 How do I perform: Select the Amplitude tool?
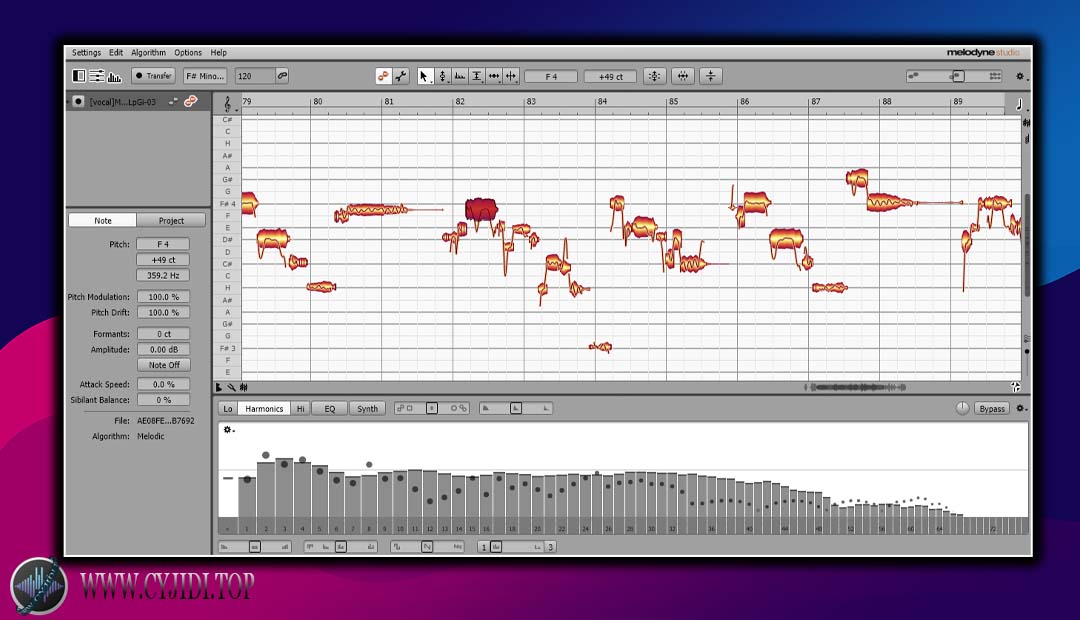[477, 76]
